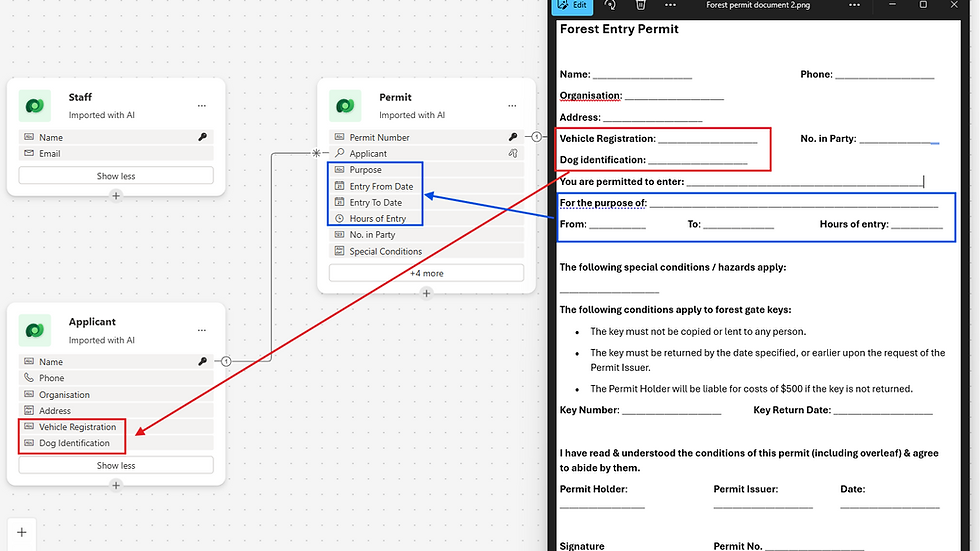The height and width of the screenshot is (551, 980).
Task: Click the key icon on Applicant Name row
Action: [x=202, y=361]
